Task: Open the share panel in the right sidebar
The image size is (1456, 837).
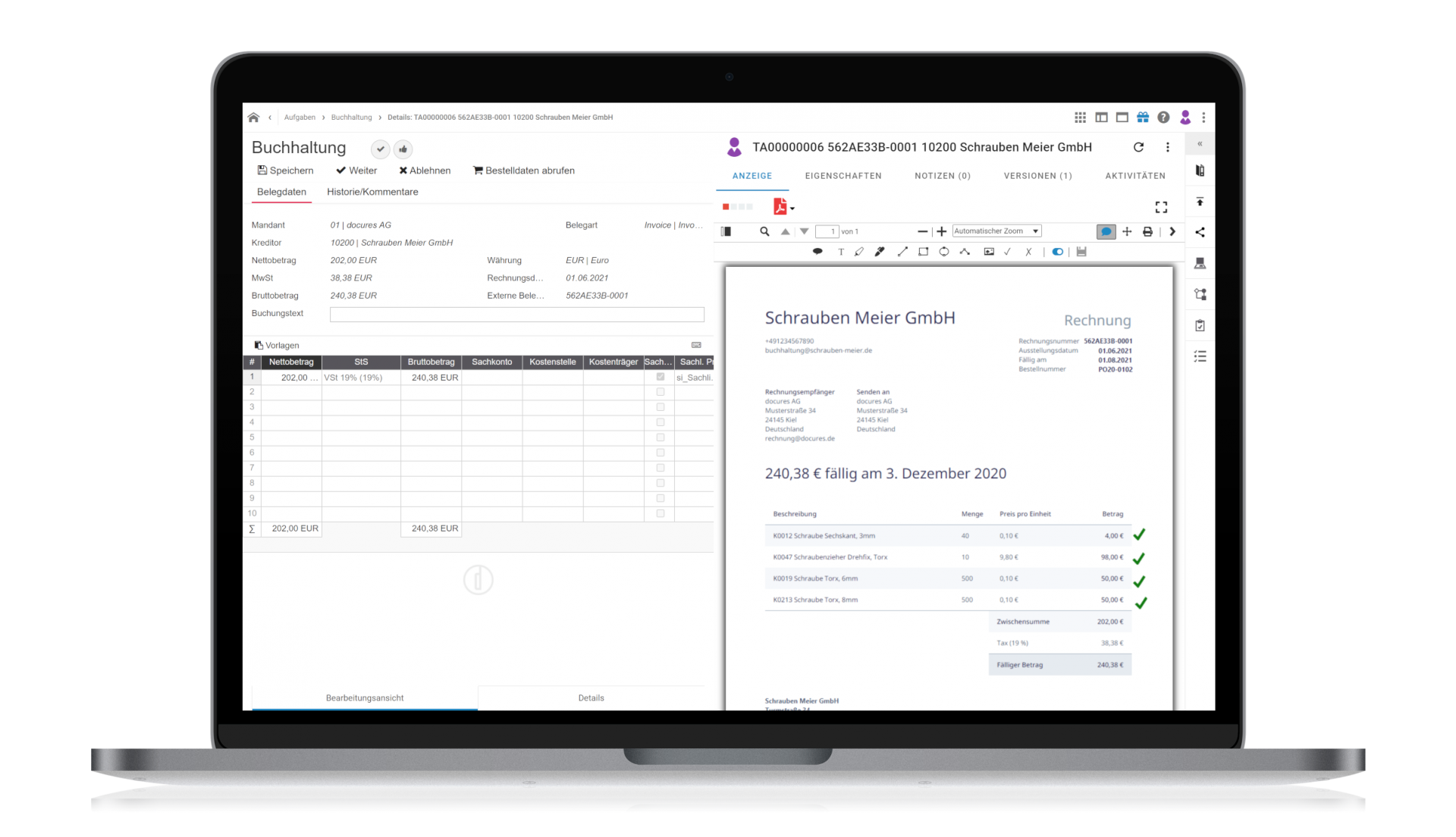Action: (1200, 232)
